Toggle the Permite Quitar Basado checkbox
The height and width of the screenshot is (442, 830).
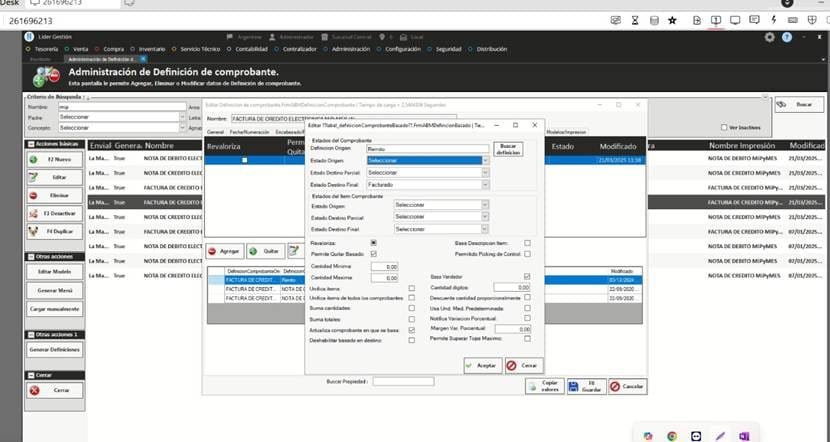(x=373, y=254)
